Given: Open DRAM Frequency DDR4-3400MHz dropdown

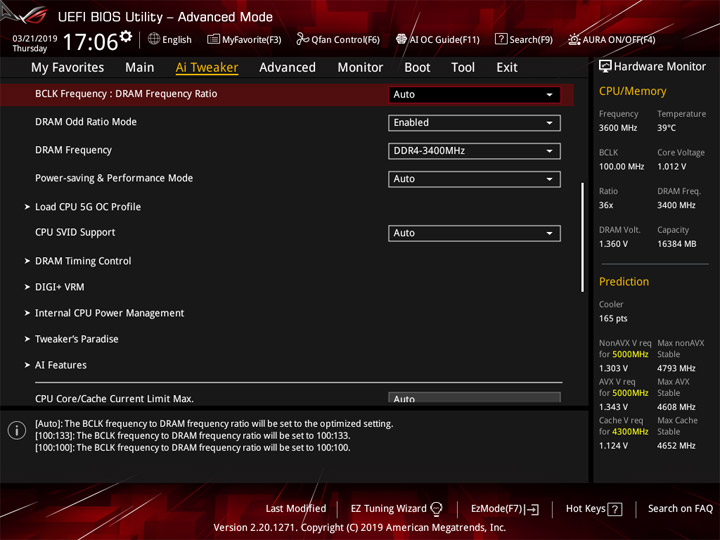Looking at the screenshot, I should 474,151.
